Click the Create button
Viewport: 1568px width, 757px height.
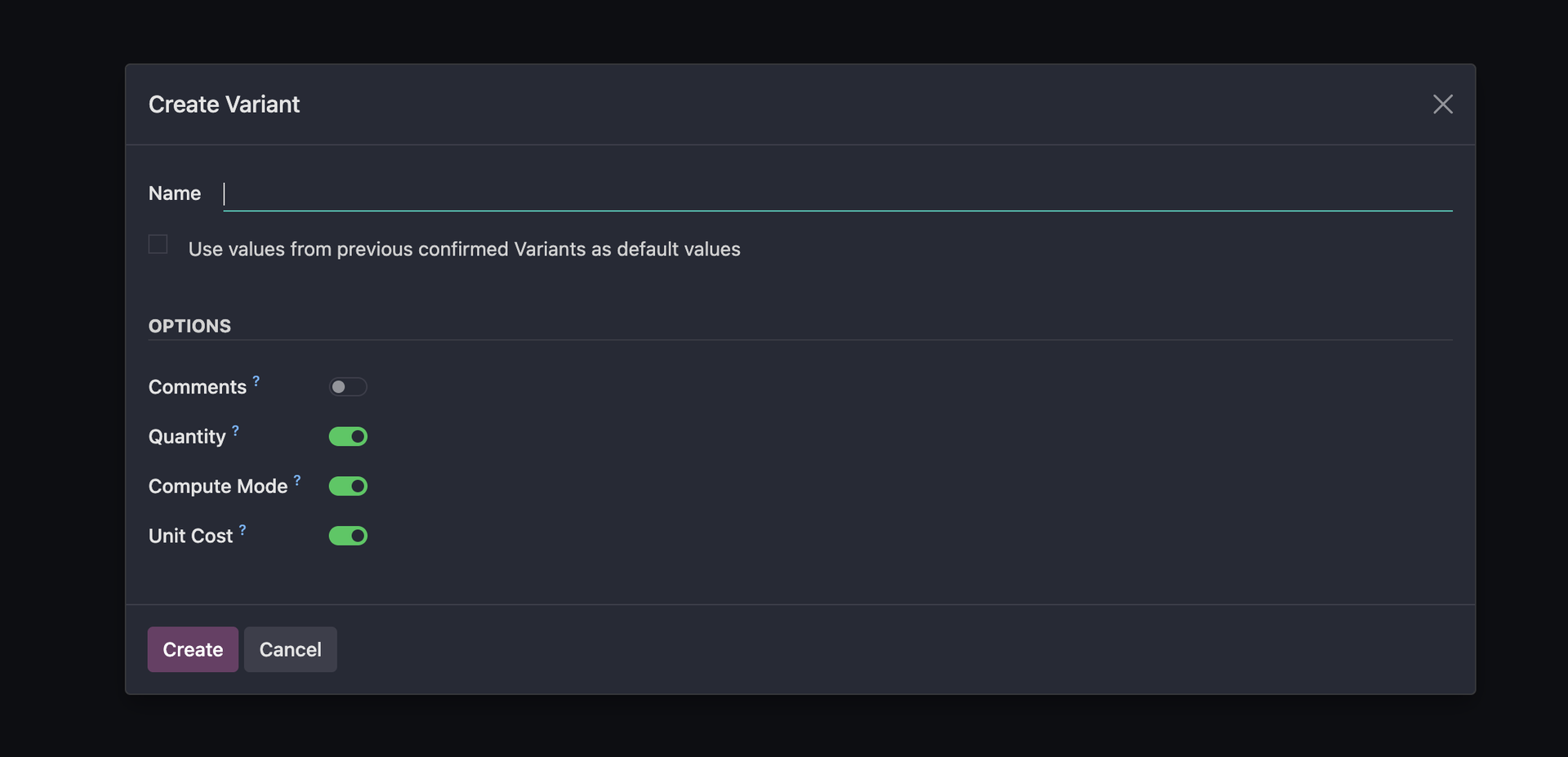tap(193, 650)
